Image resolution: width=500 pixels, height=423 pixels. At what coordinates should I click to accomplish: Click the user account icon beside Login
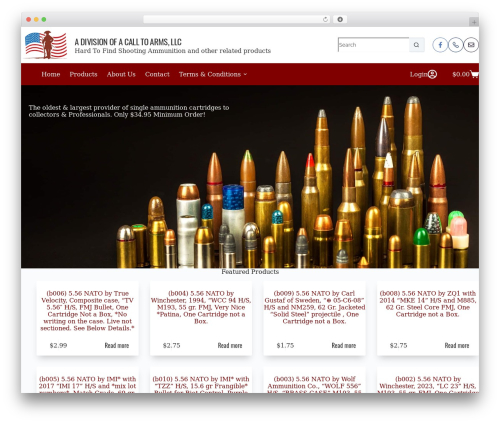point(432,74)
